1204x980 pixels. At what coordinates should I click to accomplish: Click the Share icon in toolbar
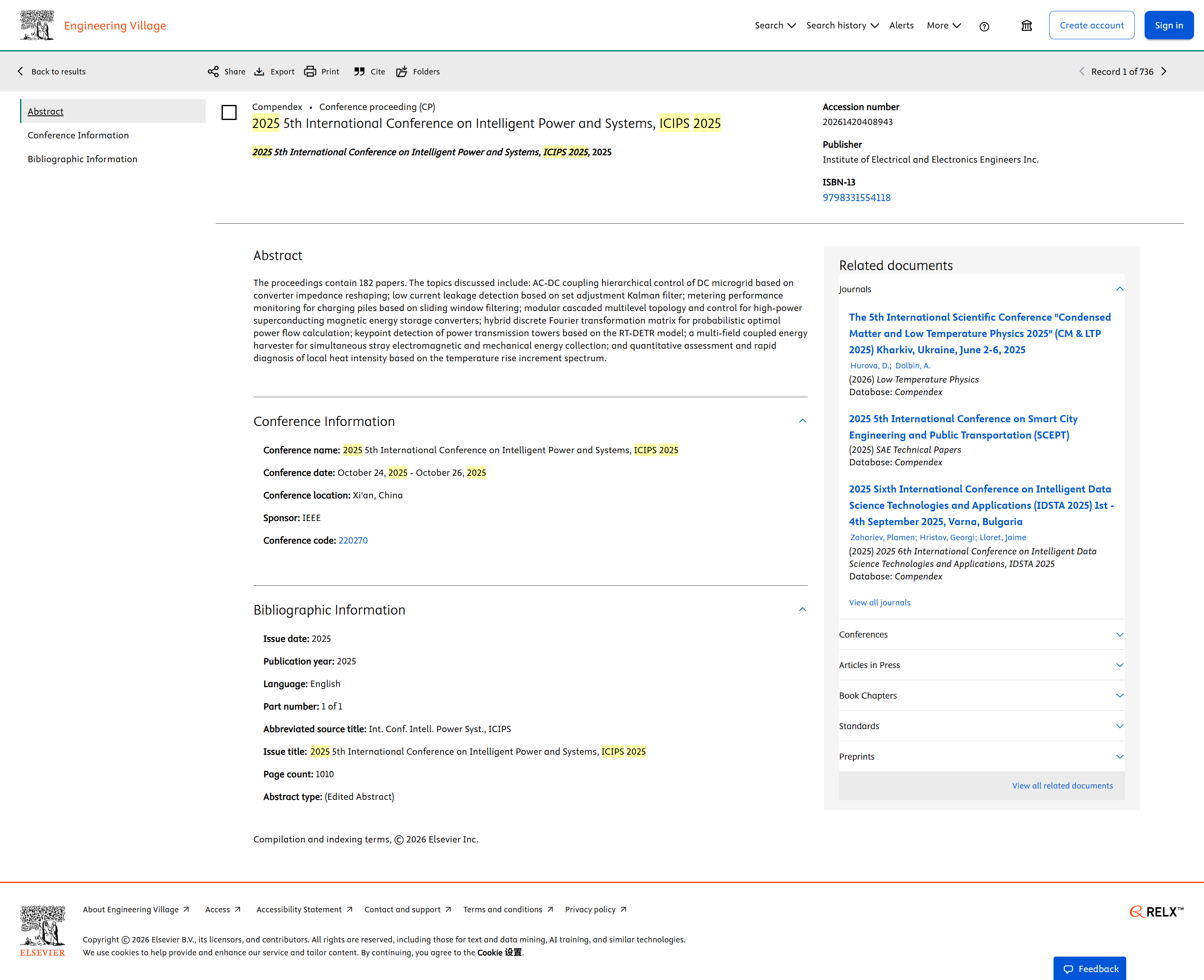tap(213, 71)
